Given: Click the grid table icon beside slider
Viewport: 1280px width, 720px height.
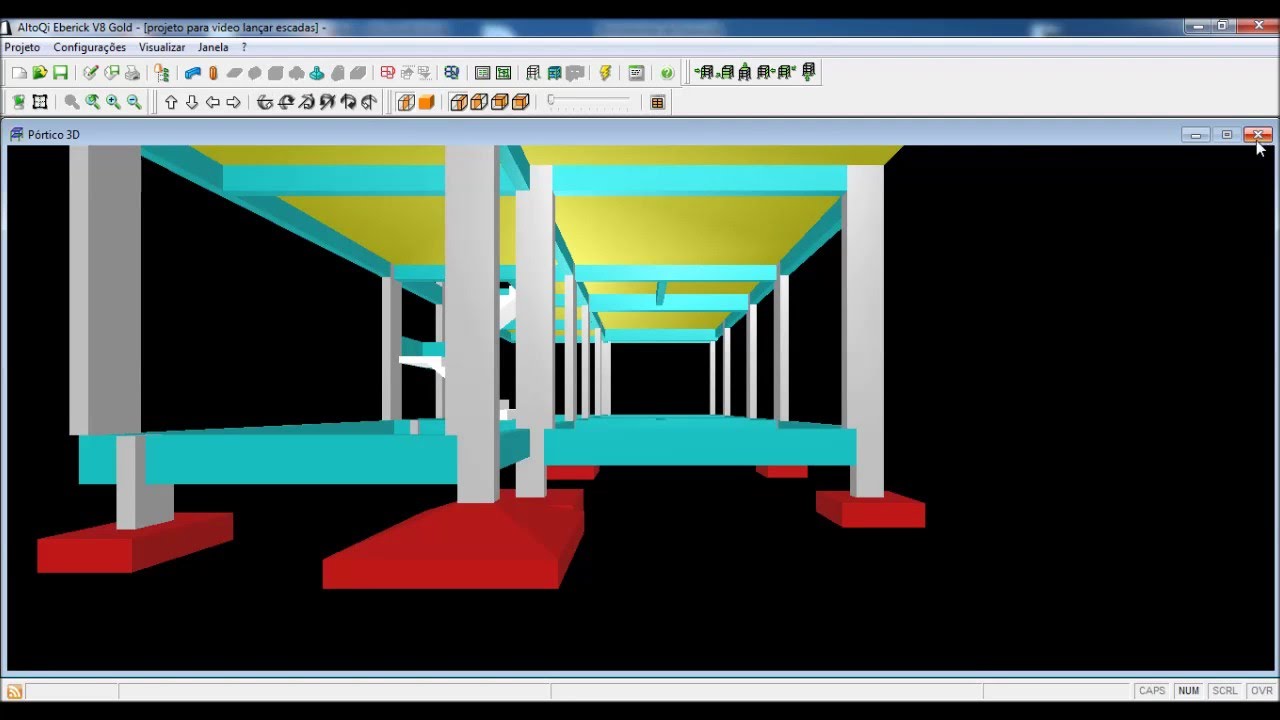Looking at the screenshot, I should (x=657, y=102).
